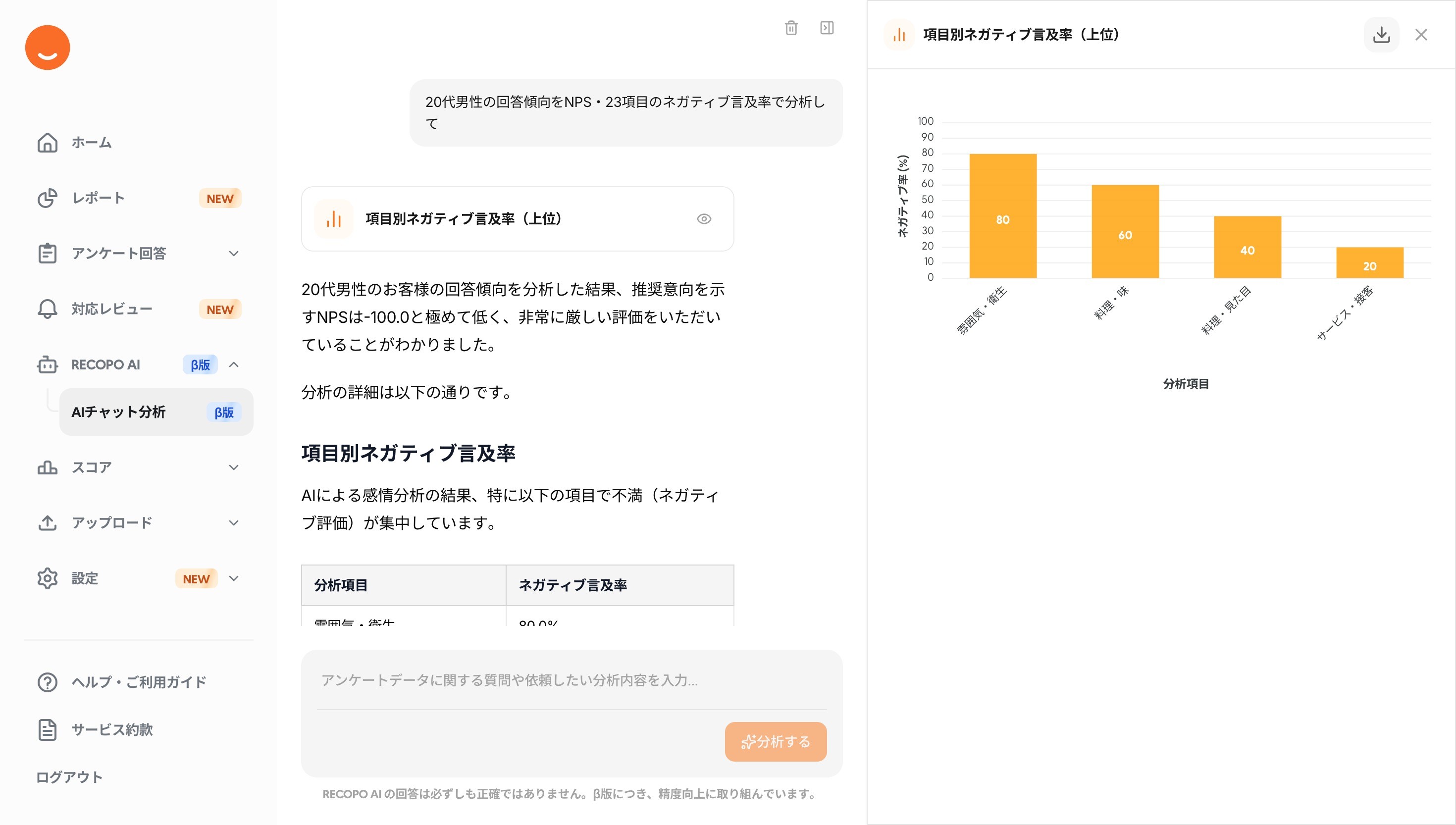Click the orange smiley logo icon

pos(48,48)
